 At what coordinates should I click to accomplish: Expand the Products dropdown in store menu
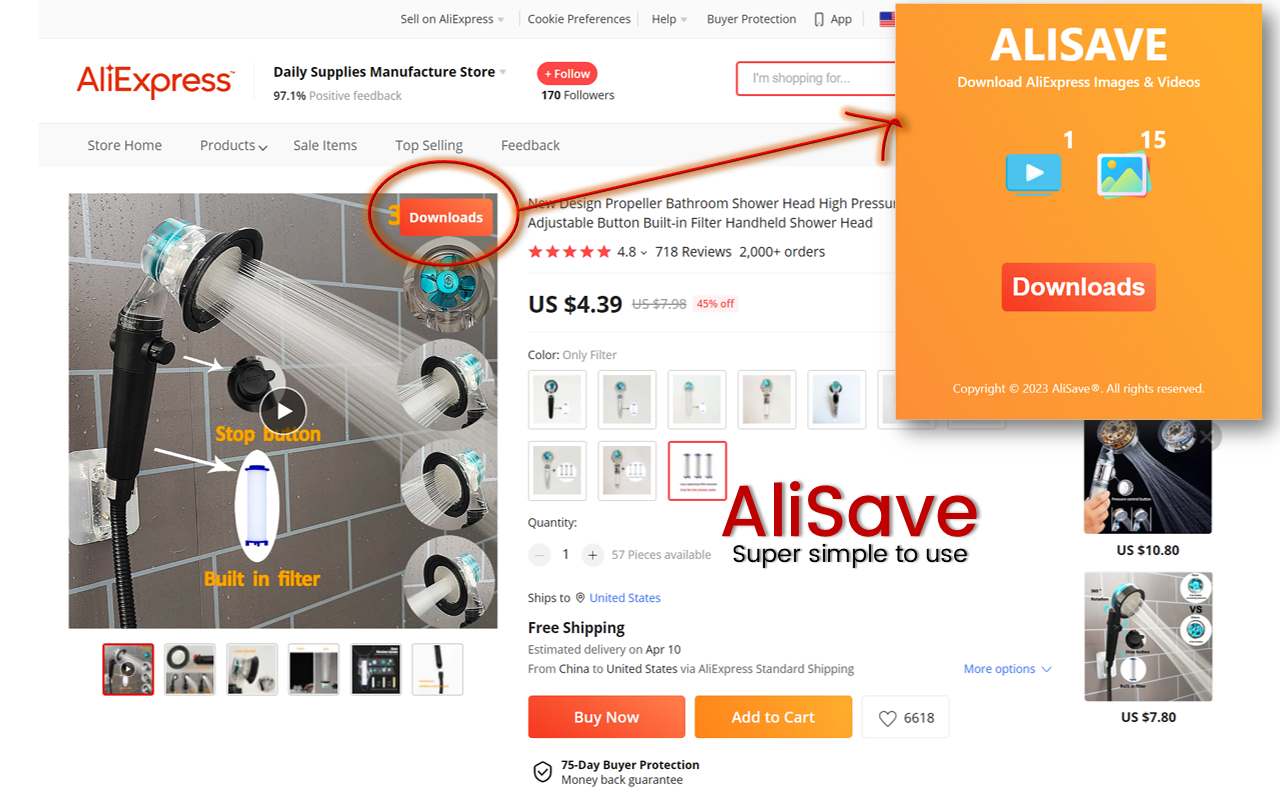(x=233, y=145)
